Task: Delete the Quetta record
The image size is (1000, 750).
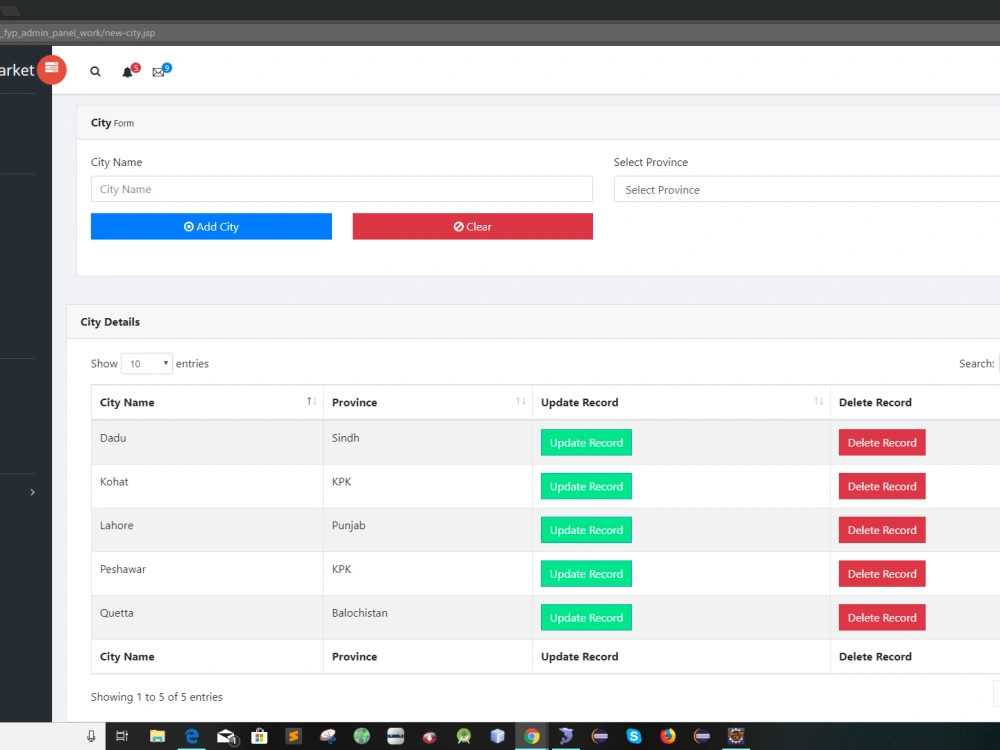Action: pos(882,617)
